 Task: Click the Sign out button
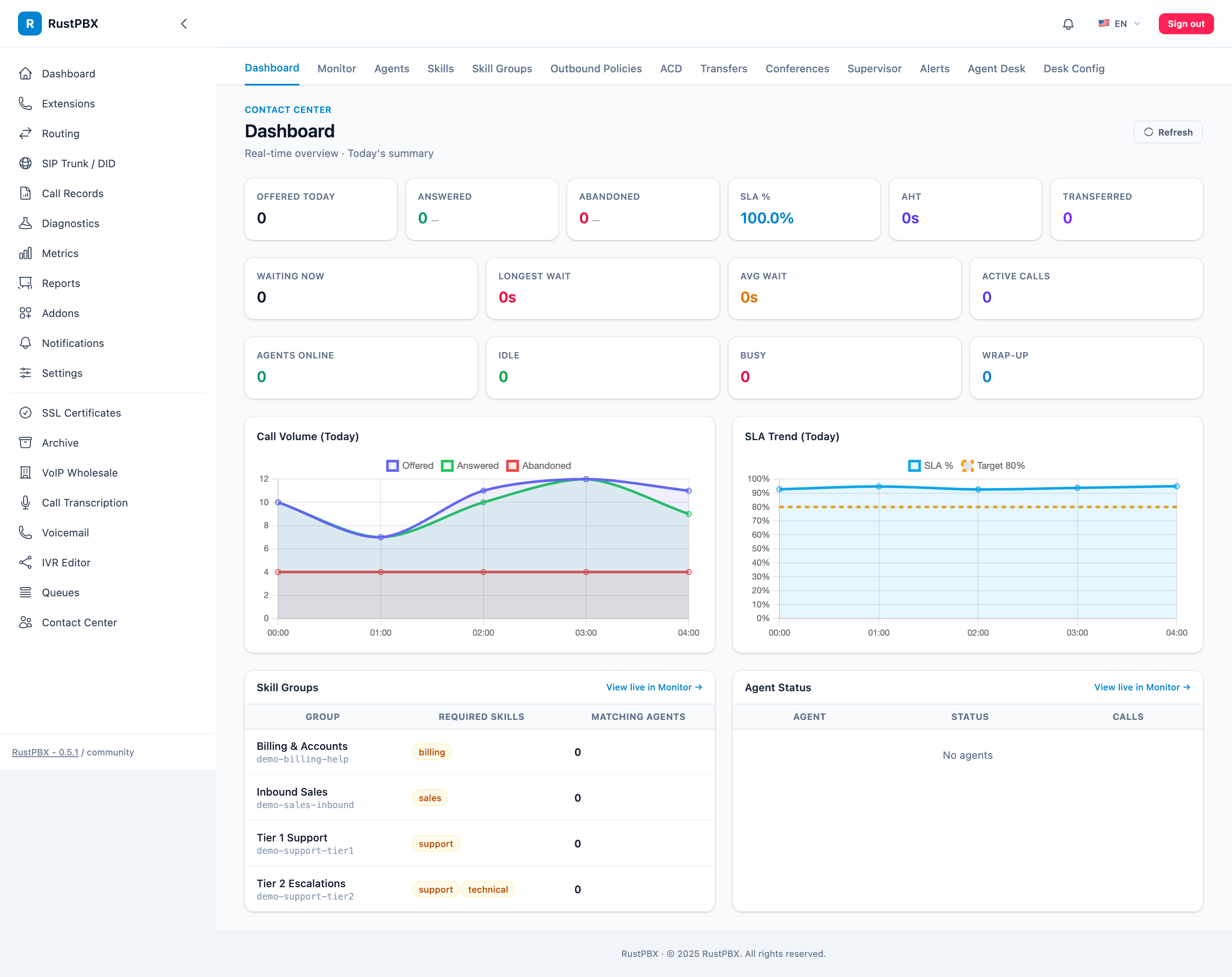[x=1186, y=24]
